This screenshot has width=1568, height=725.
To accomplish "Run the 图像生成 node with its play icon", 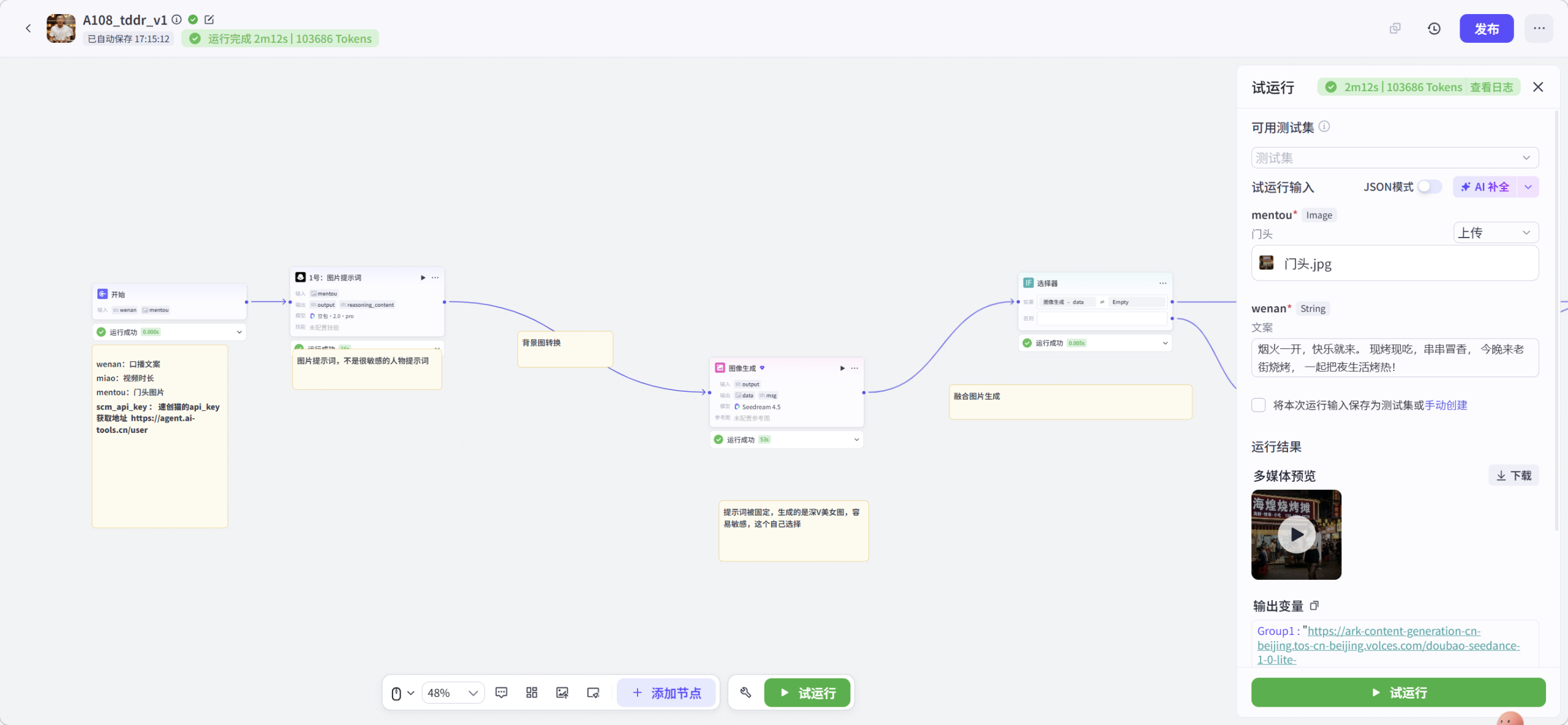I will [842, 368].
